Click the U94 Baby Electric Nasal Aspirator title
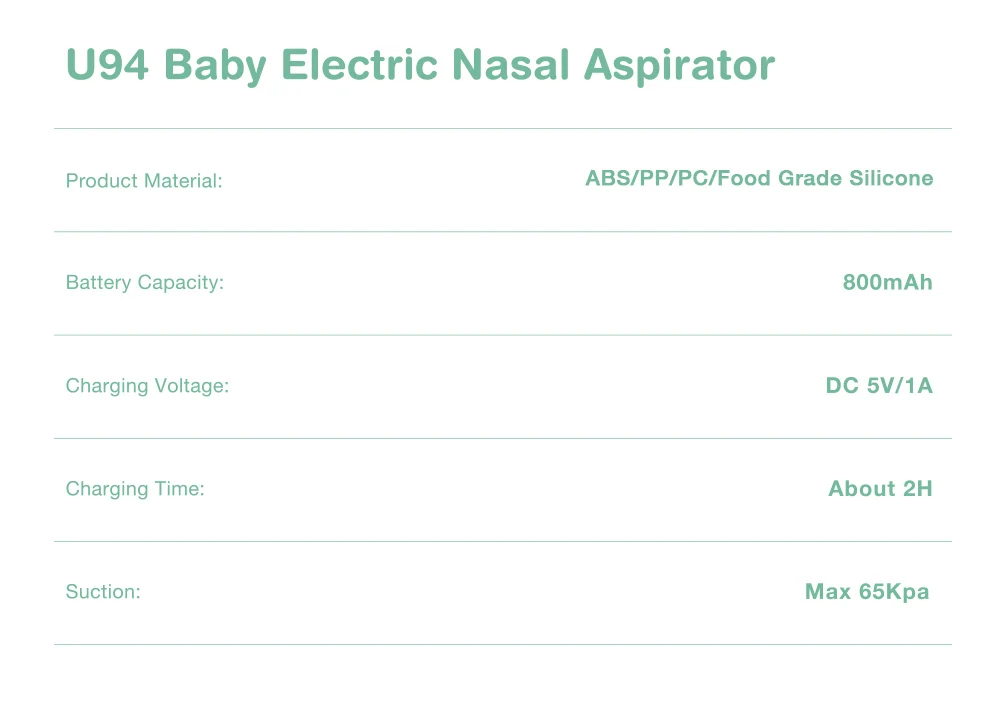This screenshot has height=708, width=1000. (x=420, y=65)
